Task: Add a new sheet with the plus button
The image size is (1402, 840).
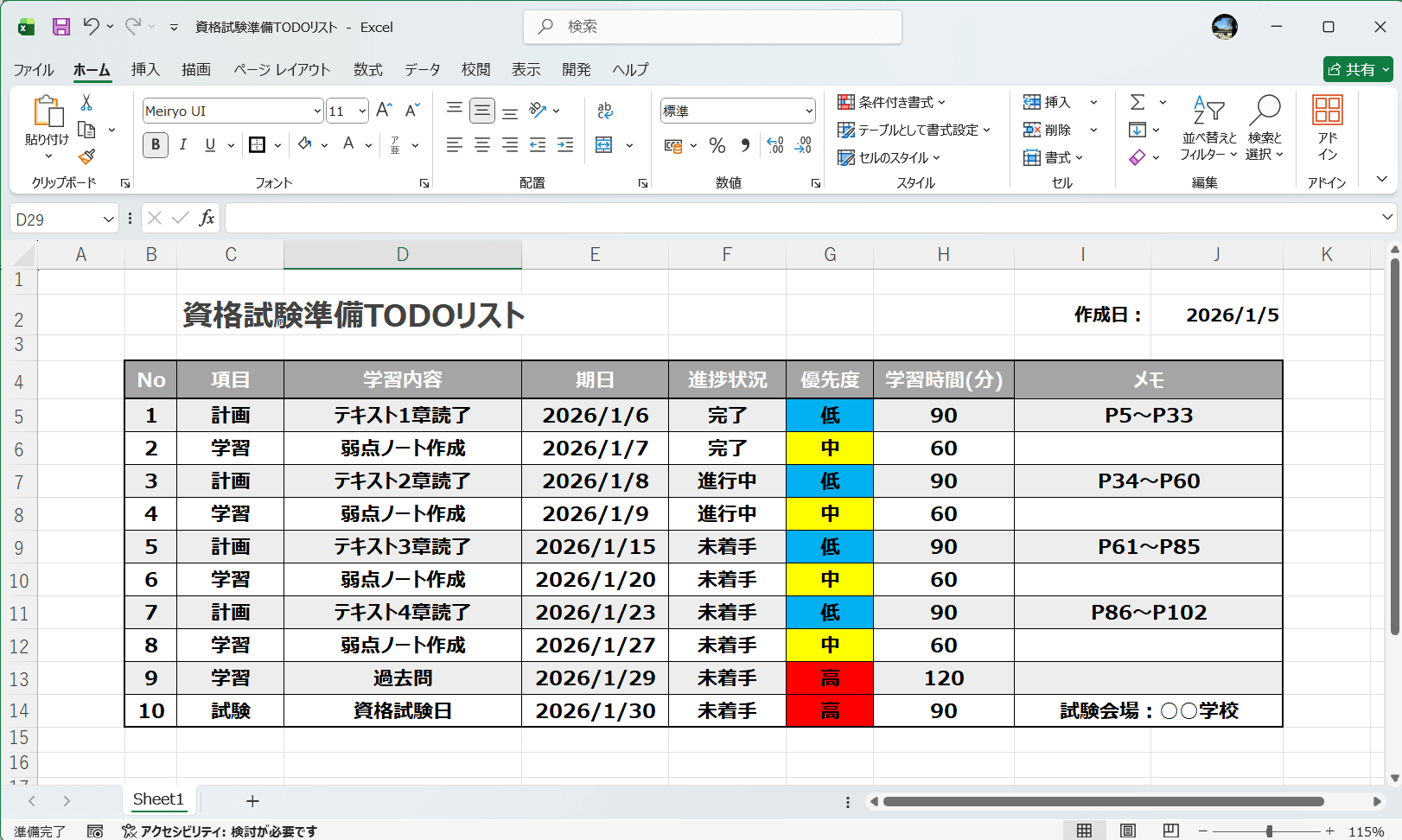Action: (x=252, y=801)
